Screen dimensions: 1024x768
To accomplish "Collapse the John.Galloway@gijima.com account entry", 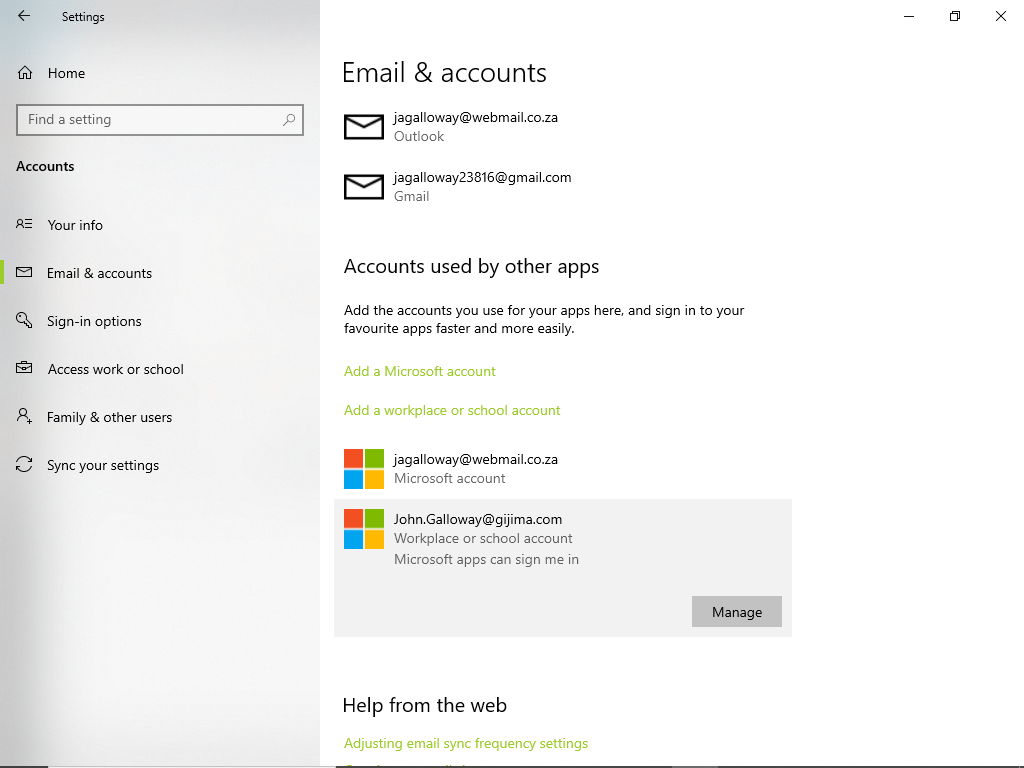I will point(477,528).
